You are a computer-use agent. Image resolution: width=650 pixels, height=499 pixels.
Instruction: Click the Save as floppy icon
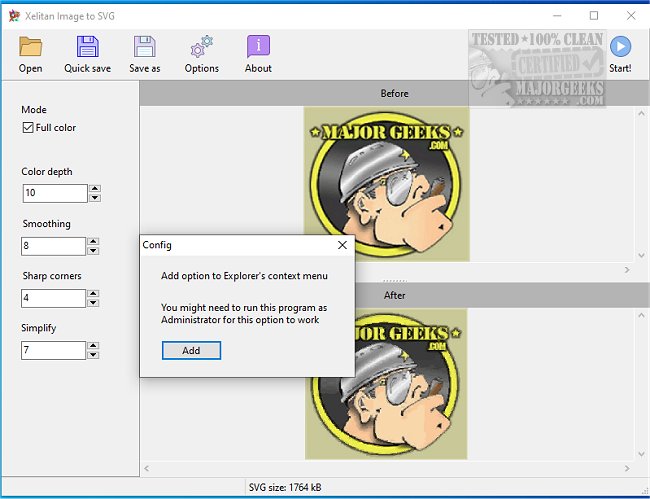coord(144,46)
